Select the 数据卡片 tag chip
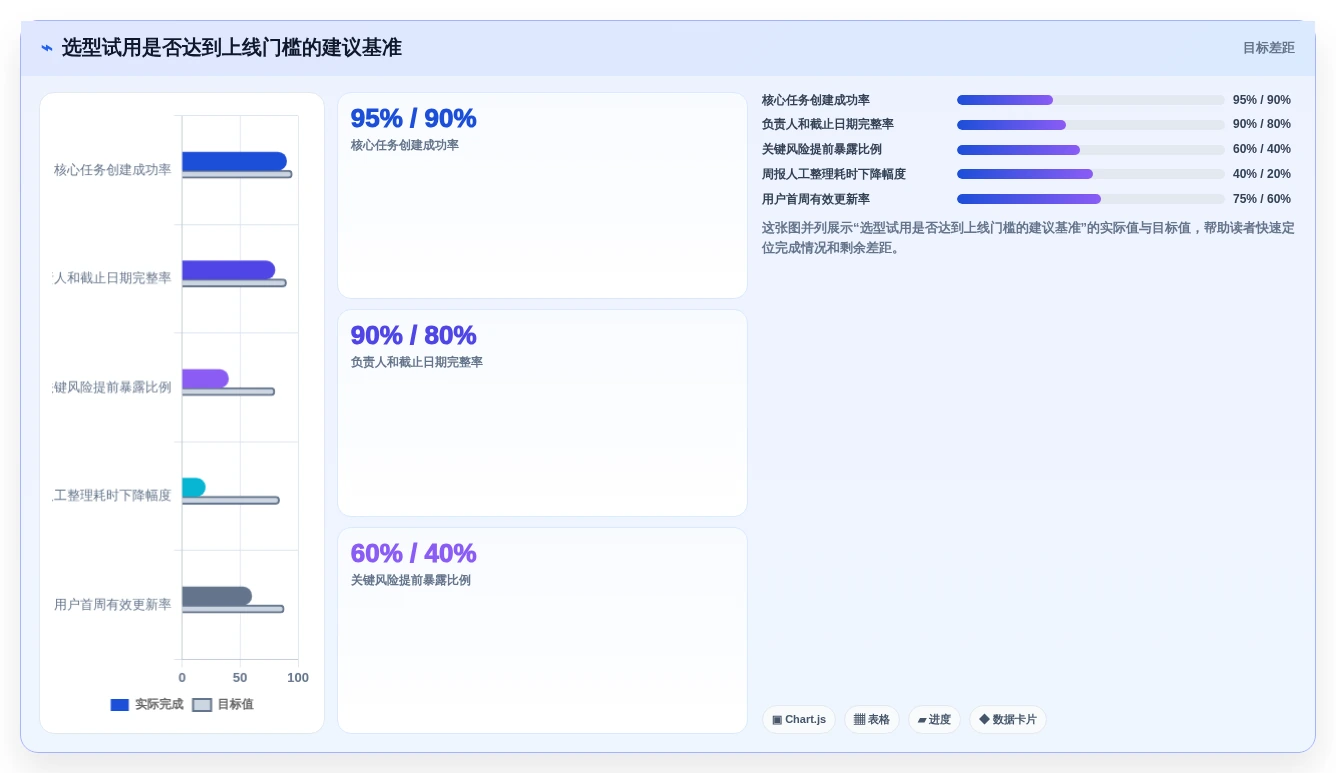1336x773 pixels. click(1008, 720)
